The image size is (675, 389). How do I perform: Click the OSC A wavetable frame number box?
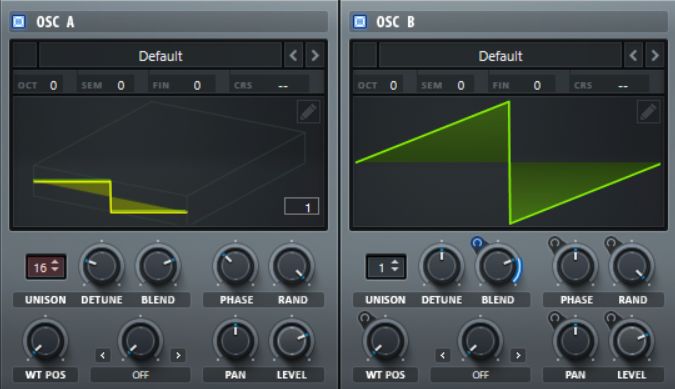302,207
